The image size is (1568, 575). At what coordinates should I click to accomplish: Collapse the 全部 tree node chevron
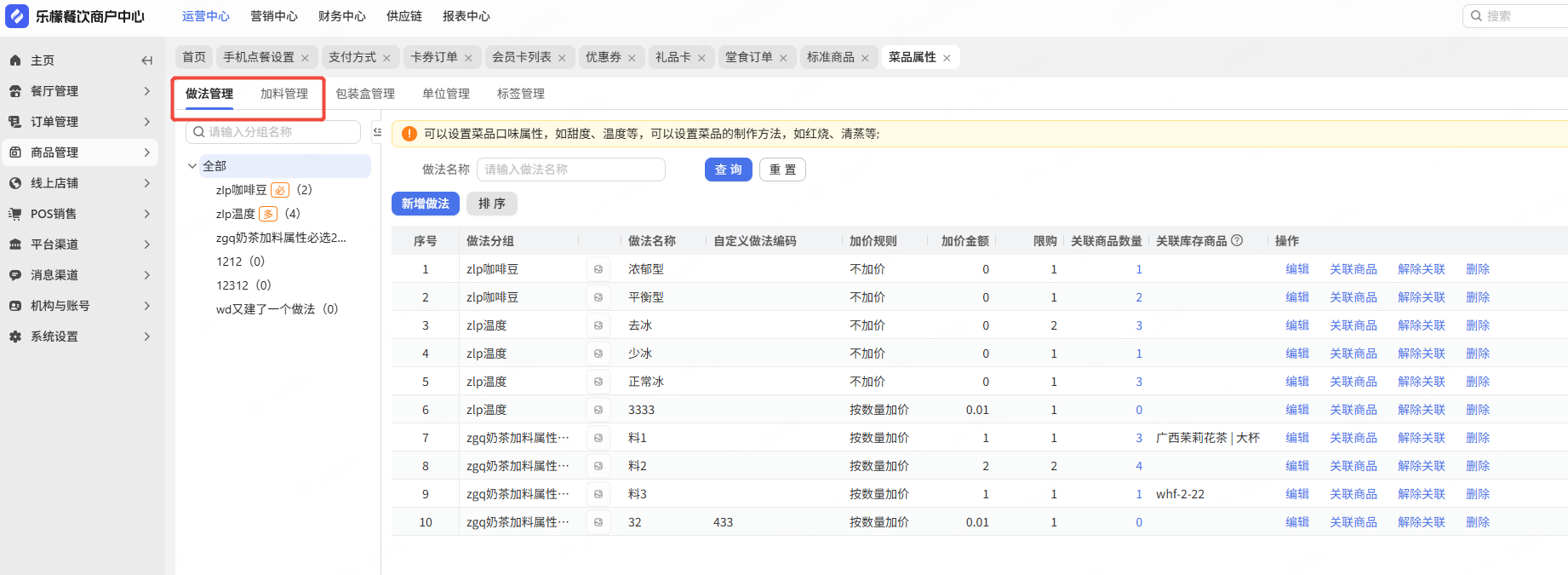192,166
